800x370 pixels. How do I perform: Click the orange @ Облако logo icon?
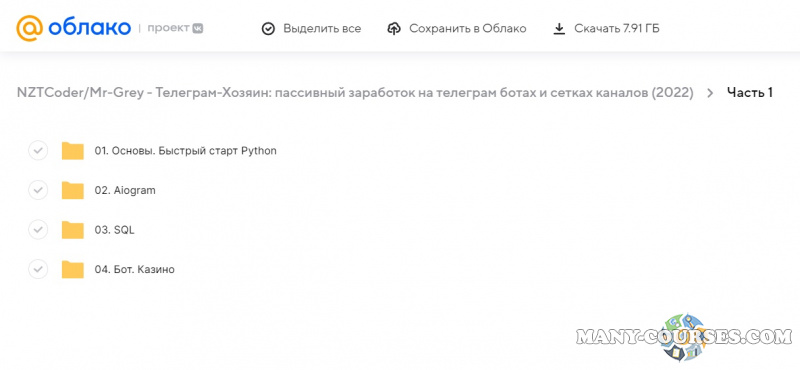[30, 28]
